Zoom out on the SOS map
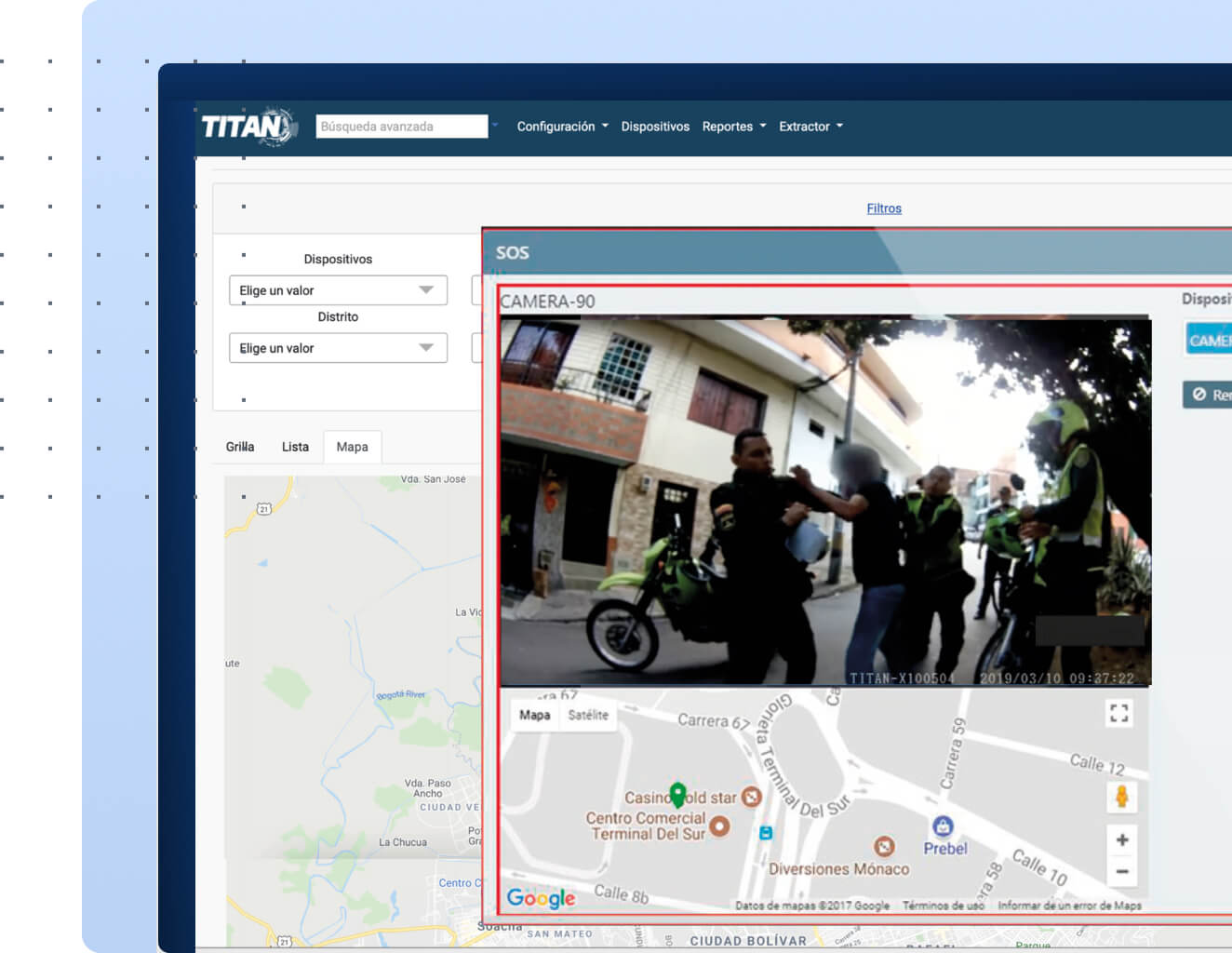The image size is (1232, 953). point(1122,871)
